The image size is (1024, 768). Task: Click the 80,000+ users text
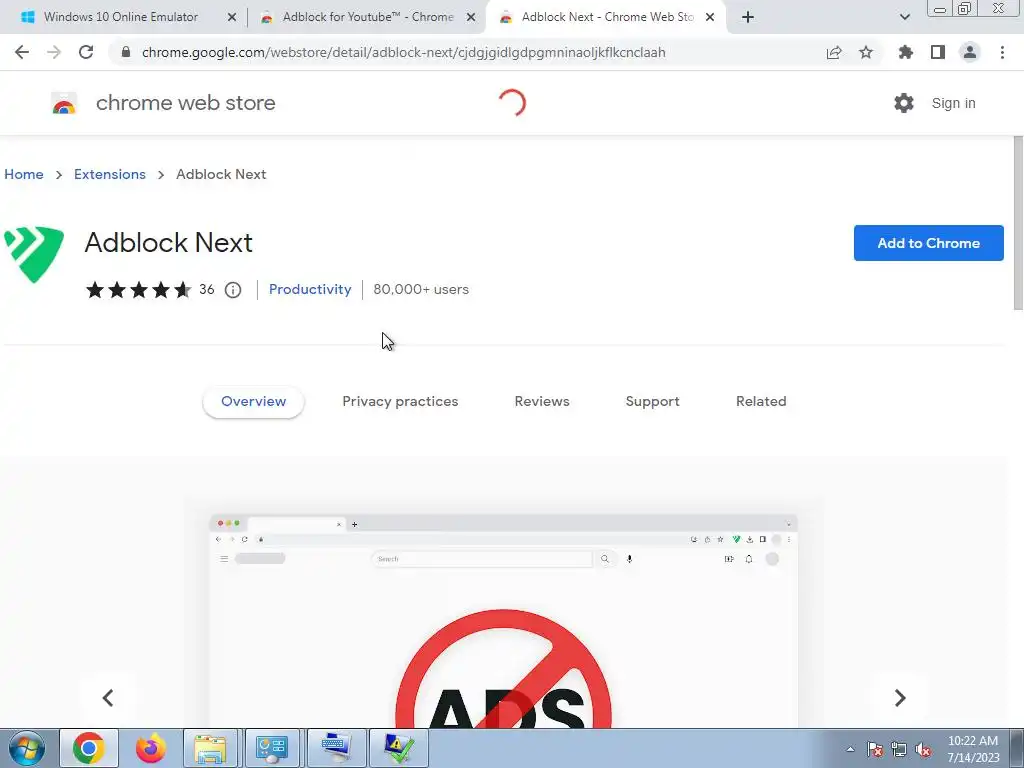[421, 289]
